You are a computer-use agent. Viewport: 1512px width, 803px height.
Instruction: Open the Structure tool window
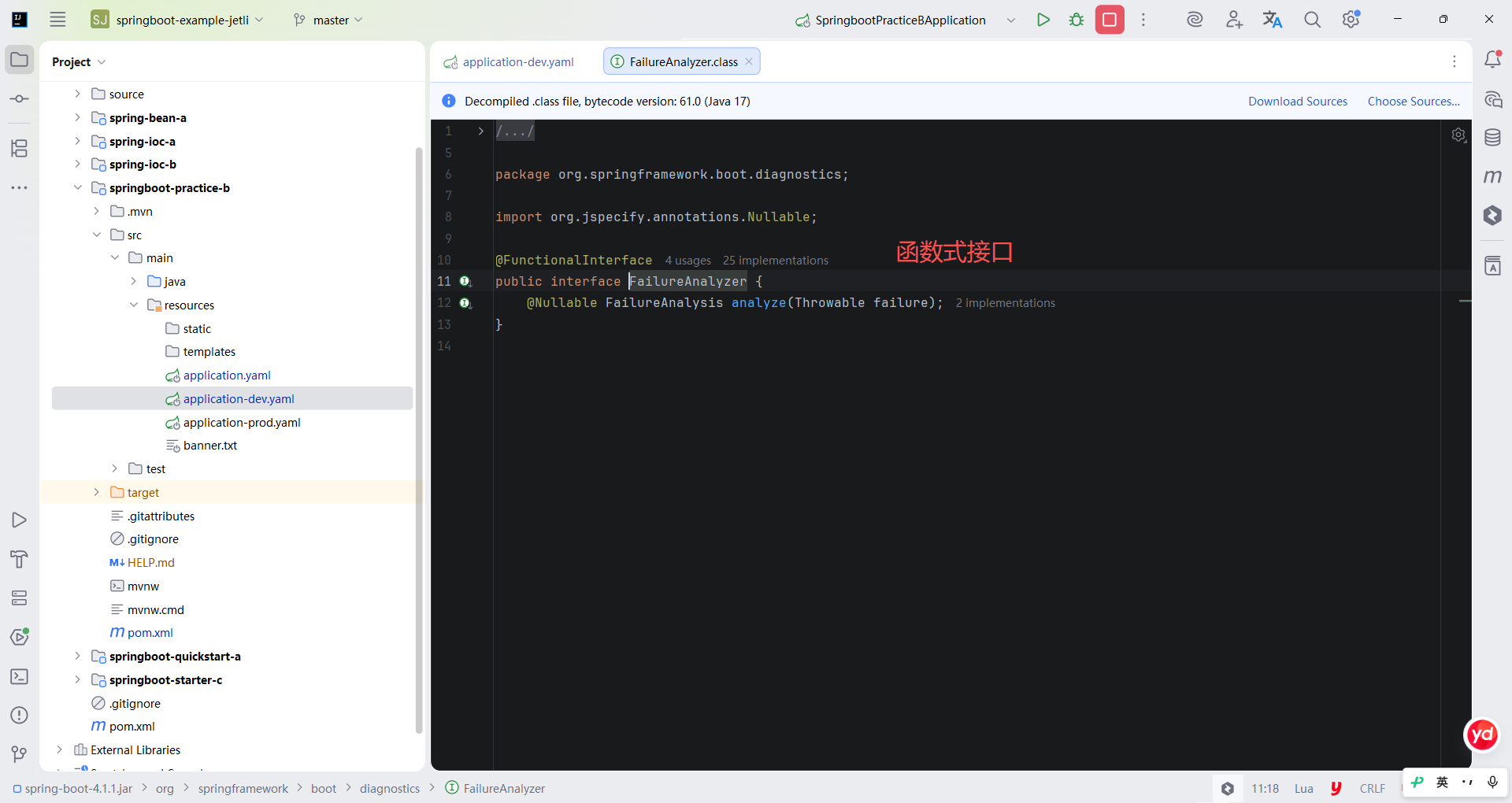click(20, 148)
